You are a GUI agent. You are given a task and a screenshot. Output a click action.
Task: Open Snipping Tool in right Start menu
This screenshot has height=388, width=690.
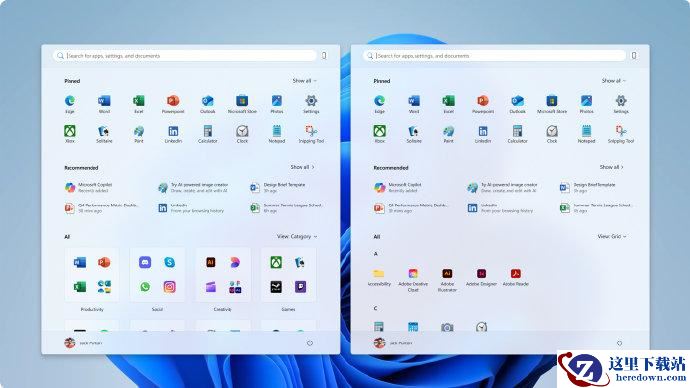pos(620,133)
